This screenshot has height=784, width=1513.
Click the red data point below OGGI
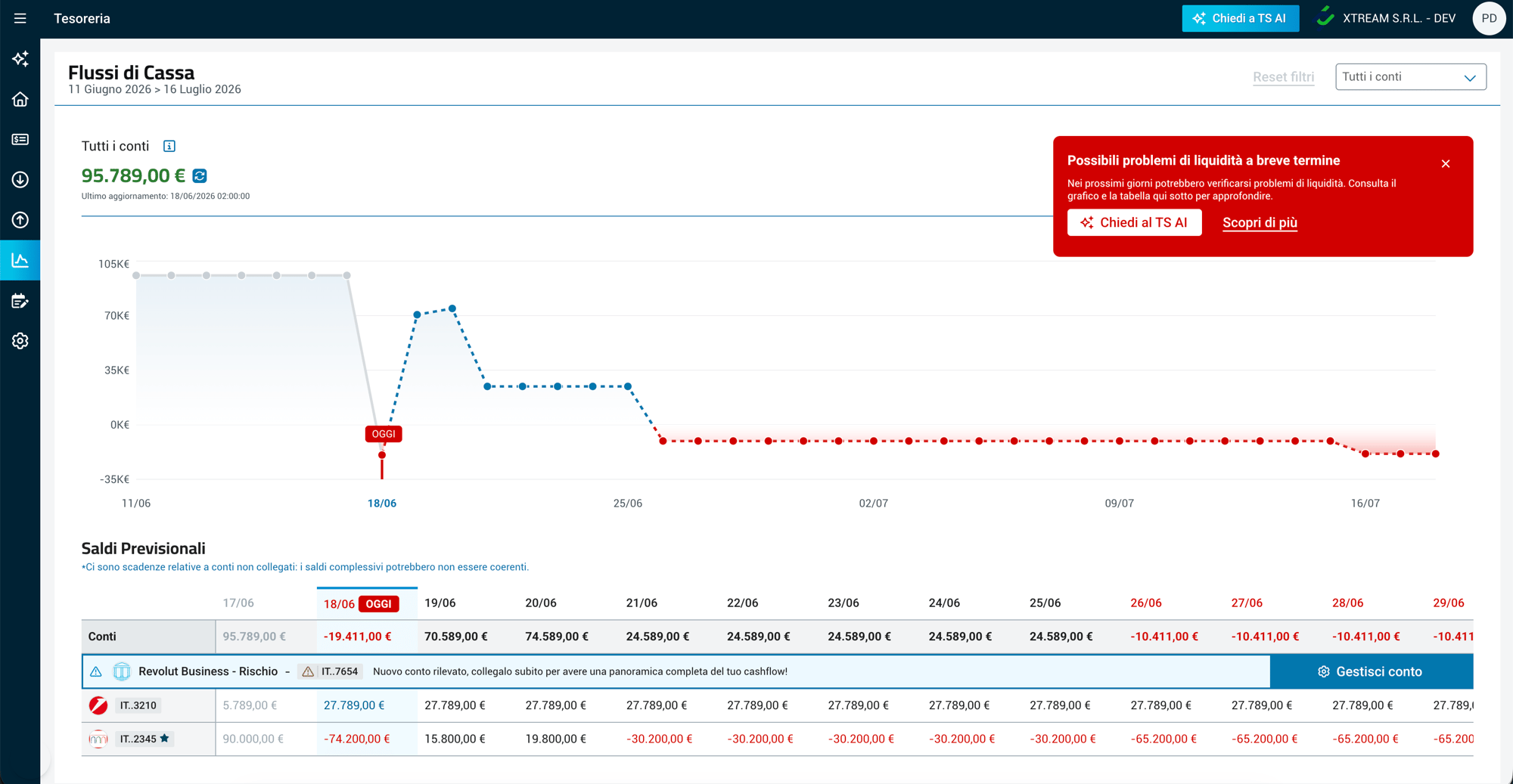point(382,455)
